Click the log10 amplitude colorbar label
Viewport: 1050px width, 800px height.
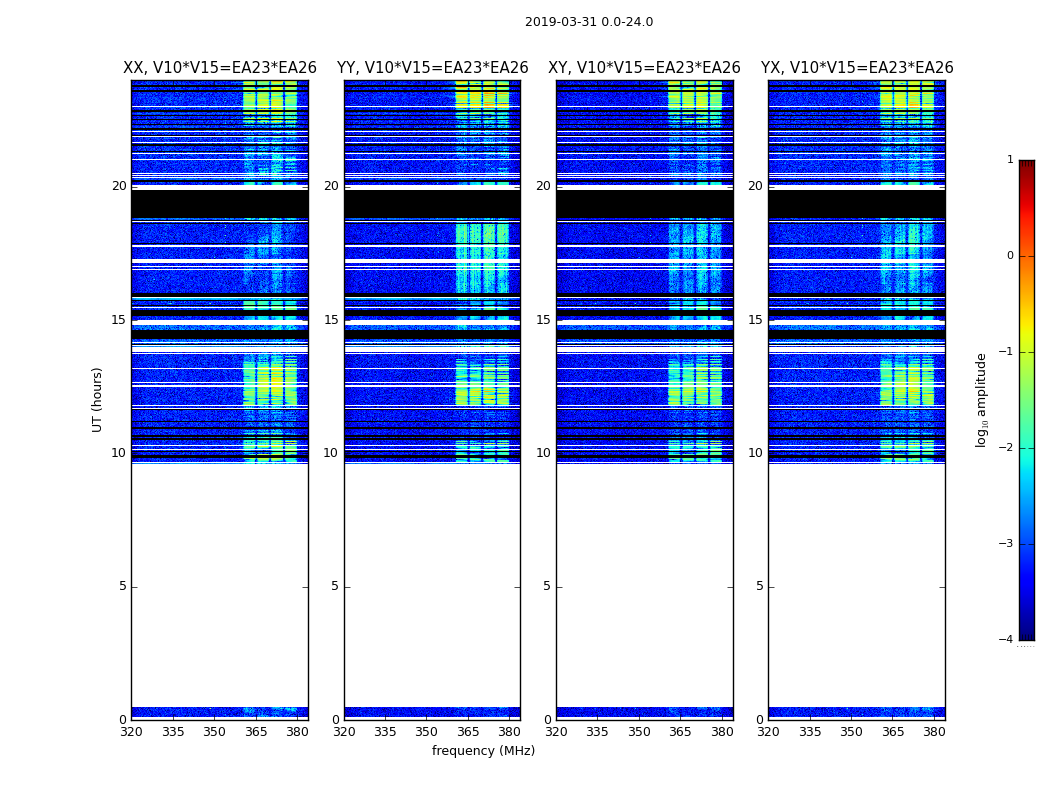pos(982,399)
